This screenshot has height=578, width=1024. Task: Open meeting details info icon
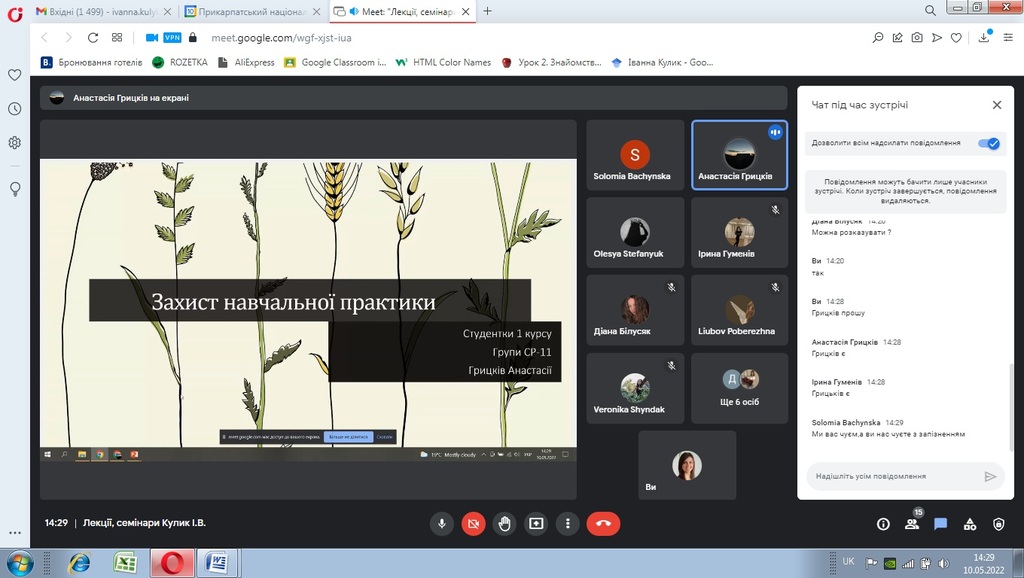(883, 523)
